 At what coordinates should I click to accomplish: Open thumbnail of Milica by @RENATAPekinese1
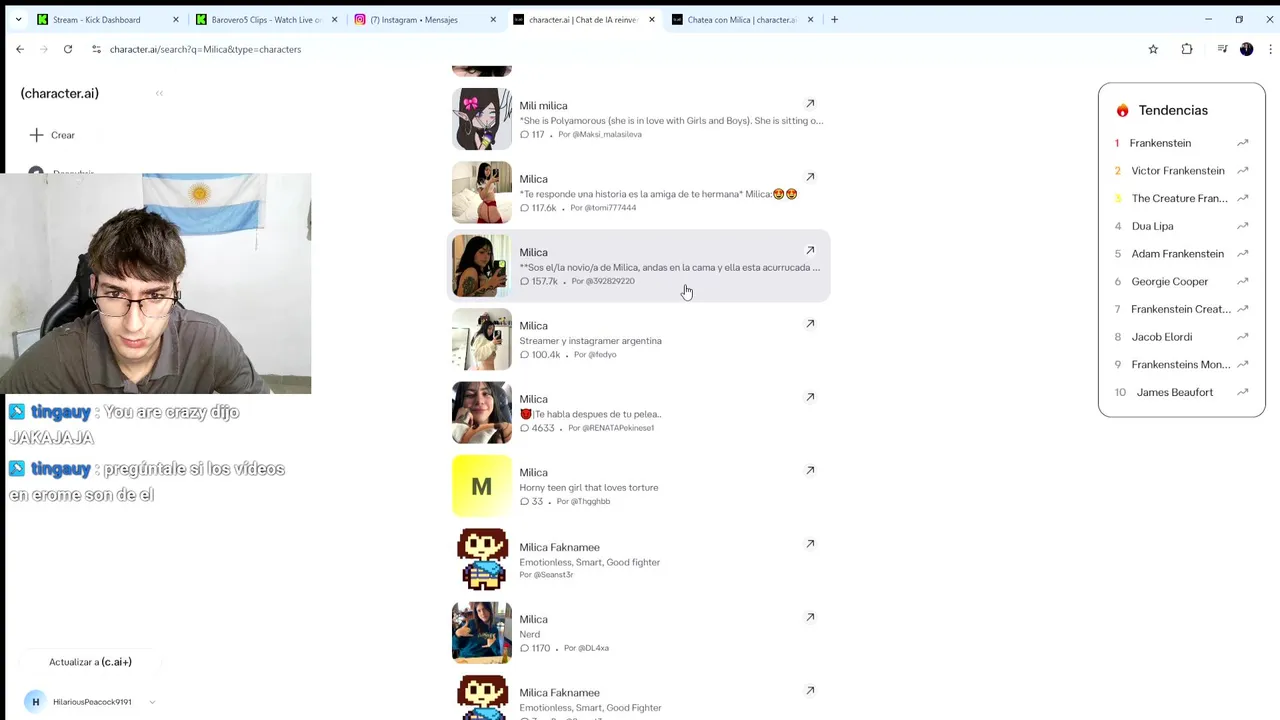[482, 412]
